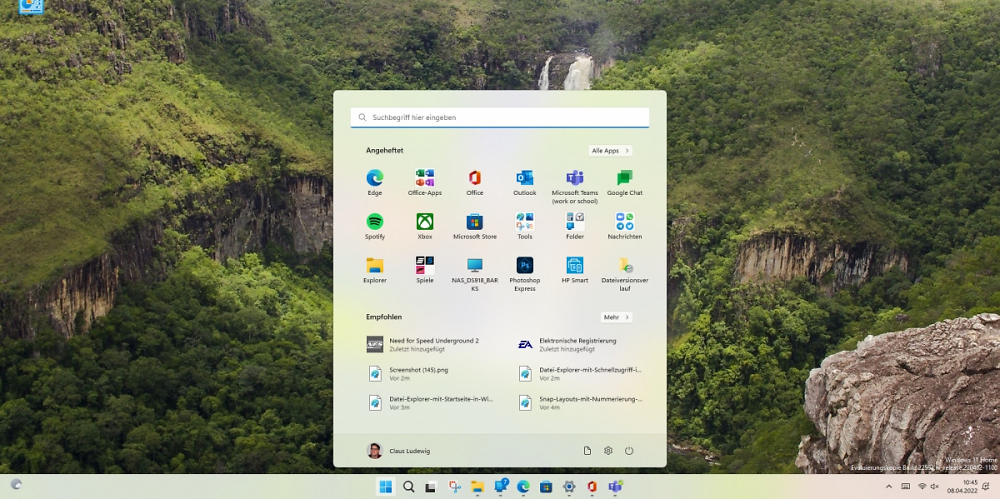Image resolution: width=1000 pixels, height=499 pixels.
Task: Open Teams on taskbar
Action: (615, 487)
